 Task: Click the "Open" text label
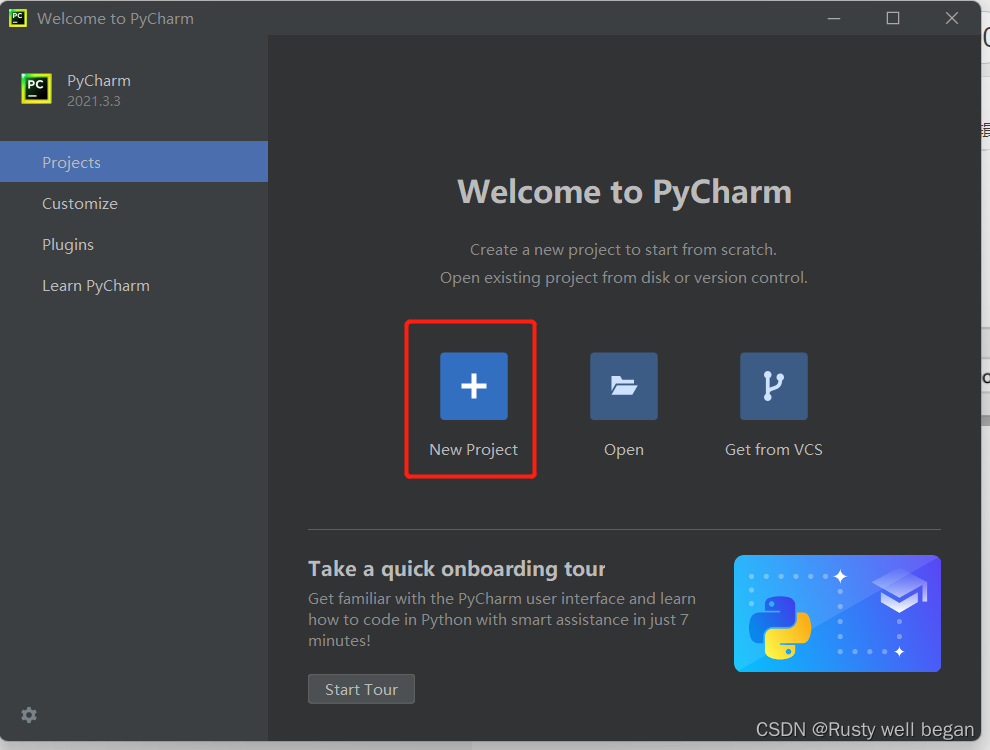[x=623, y=450]
